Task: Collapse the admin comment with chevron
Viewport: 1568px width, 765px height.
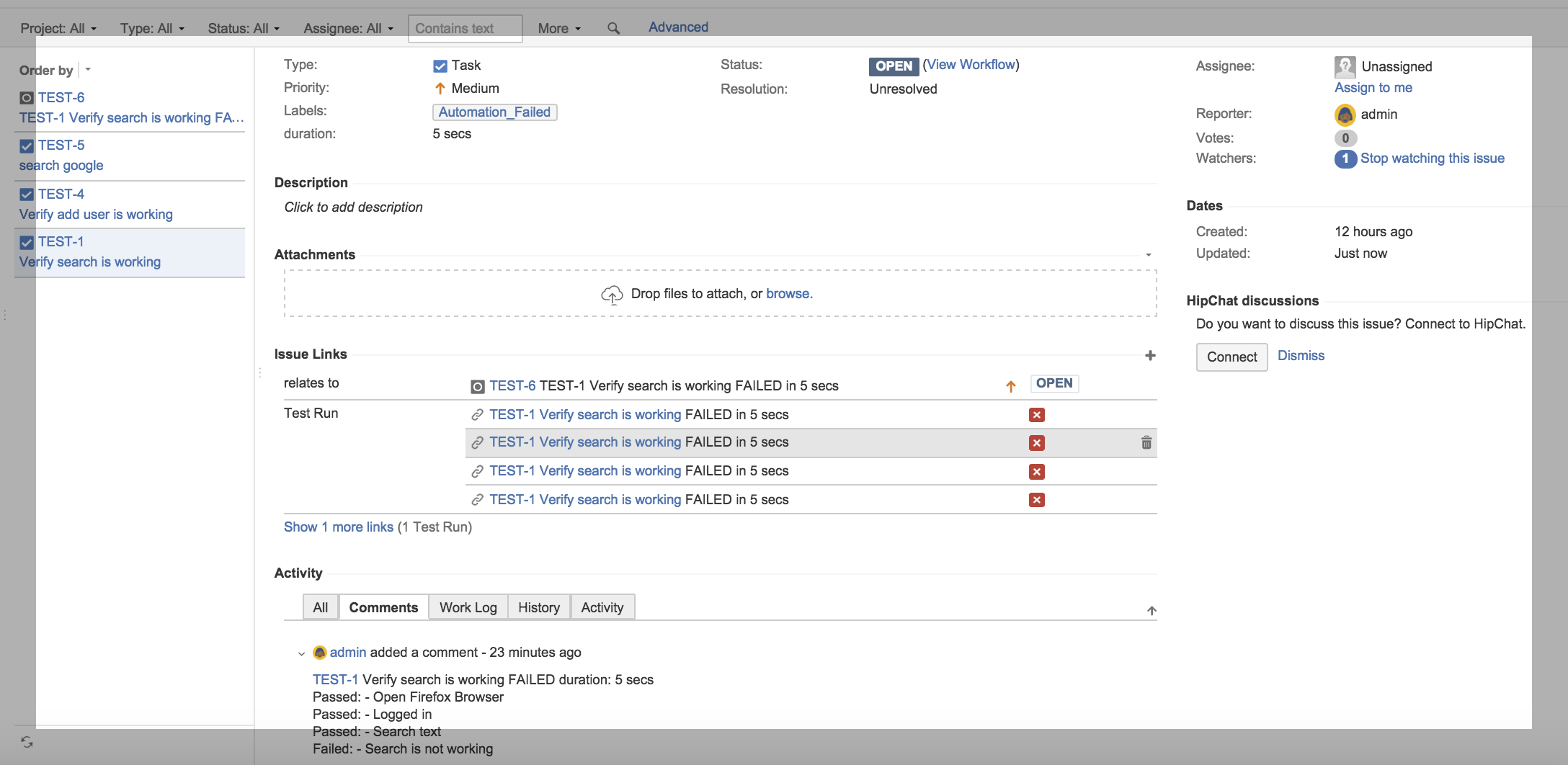Action: pyautogui.click(x=301, y=653)
